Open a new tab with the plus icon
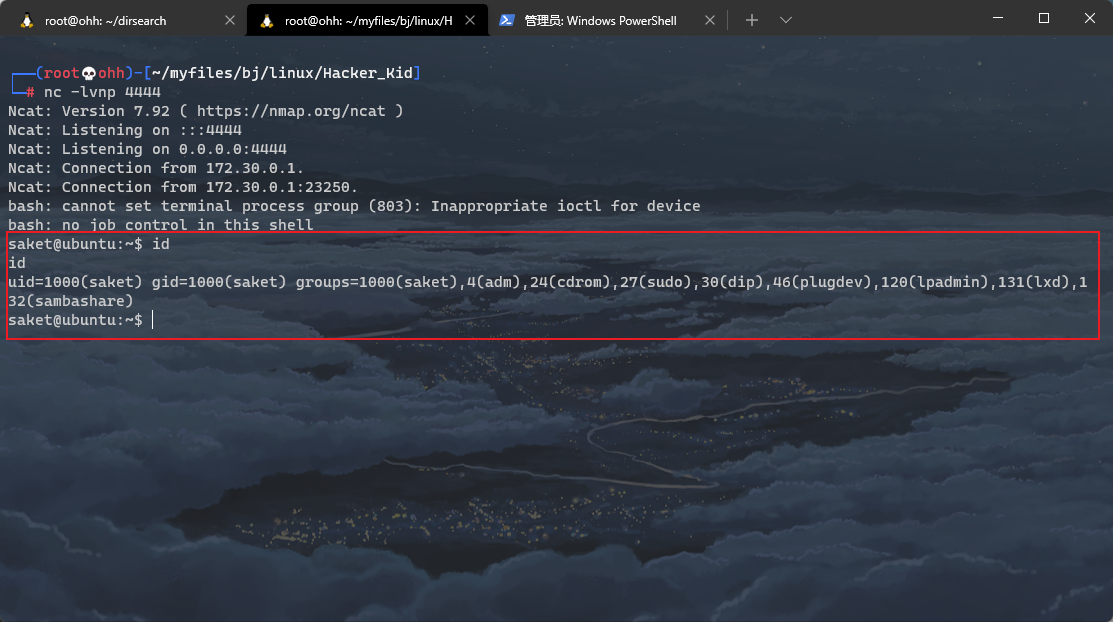 click(x=751, y=19)
